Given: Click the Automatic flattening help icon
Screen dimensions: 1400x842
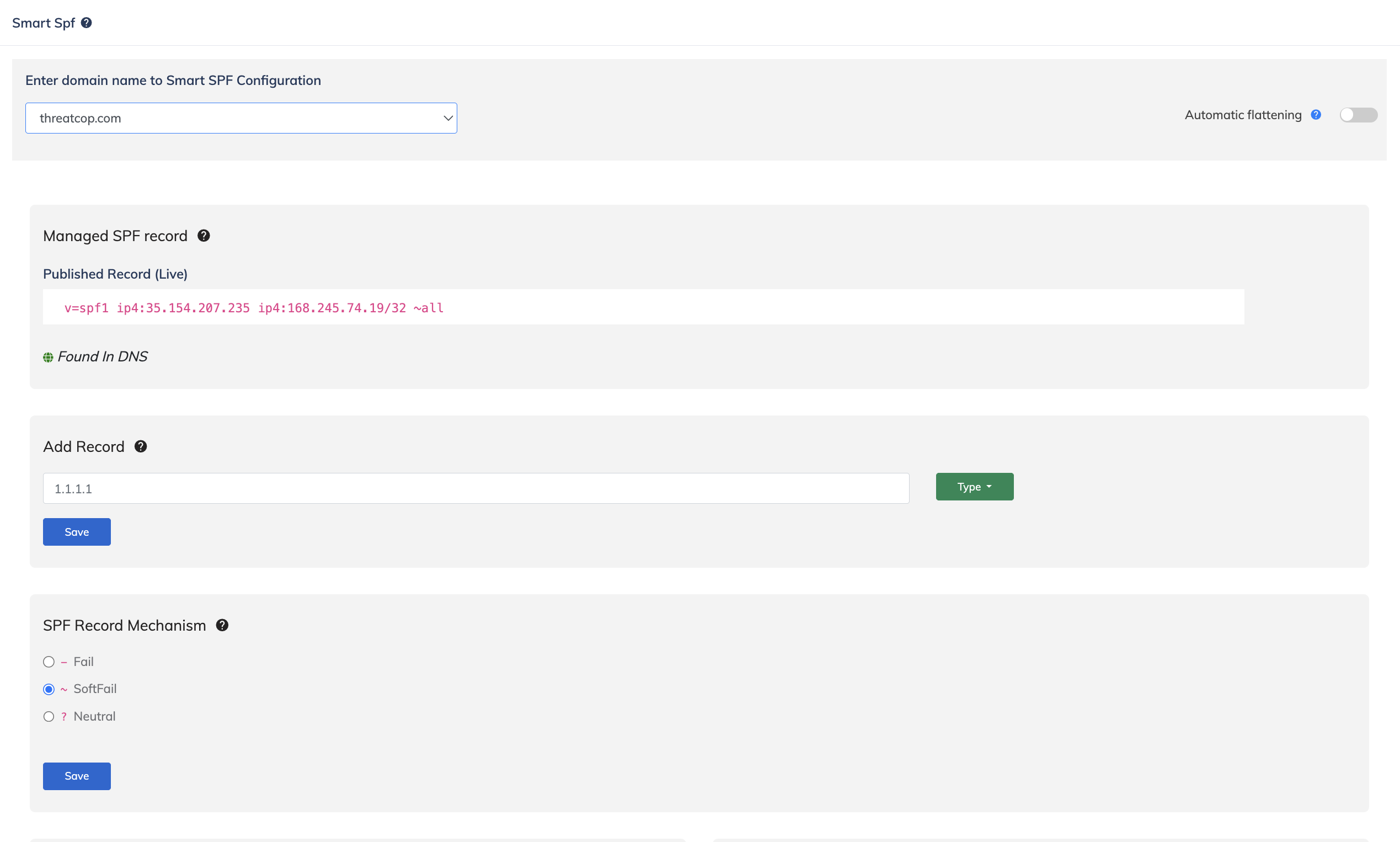Looking at the screenshot, I should pos(1316,115).
